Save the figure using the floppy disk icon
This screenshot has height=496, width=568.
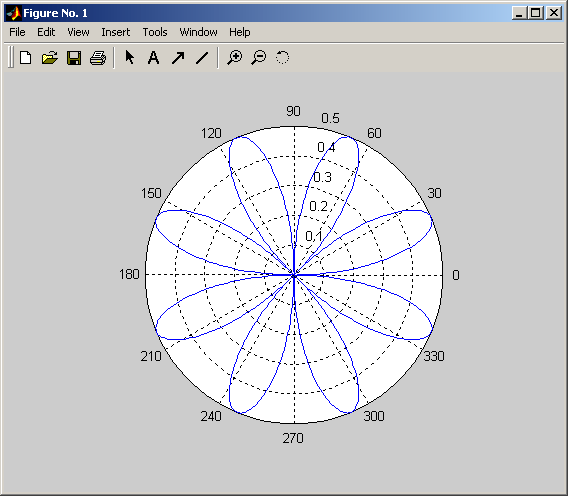pos(74,58)
